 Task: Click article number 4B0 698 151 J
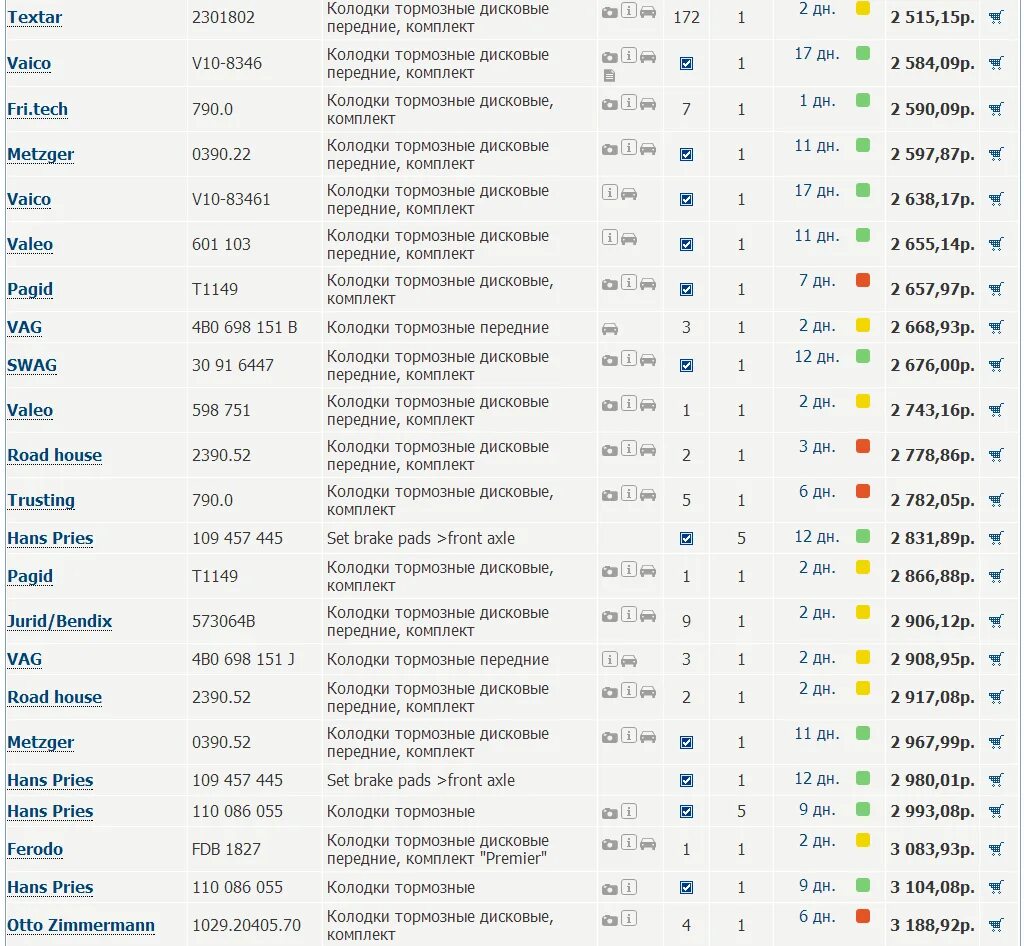coord(243,659)
